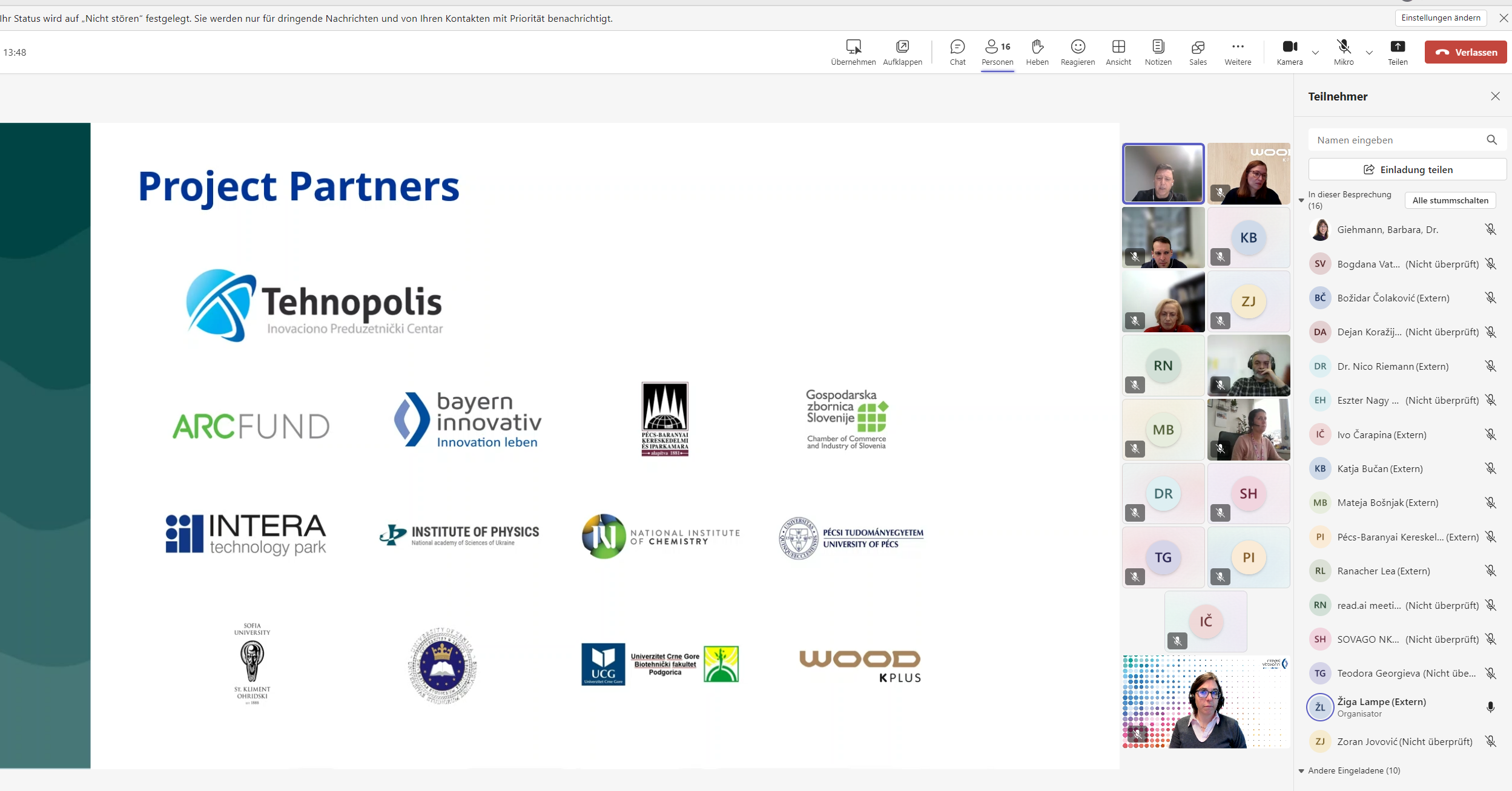The width and height of the screenshot is (1512, 791).
Task: Click mic icon beside Eszter Nagy
Action: click(1490, 400)
